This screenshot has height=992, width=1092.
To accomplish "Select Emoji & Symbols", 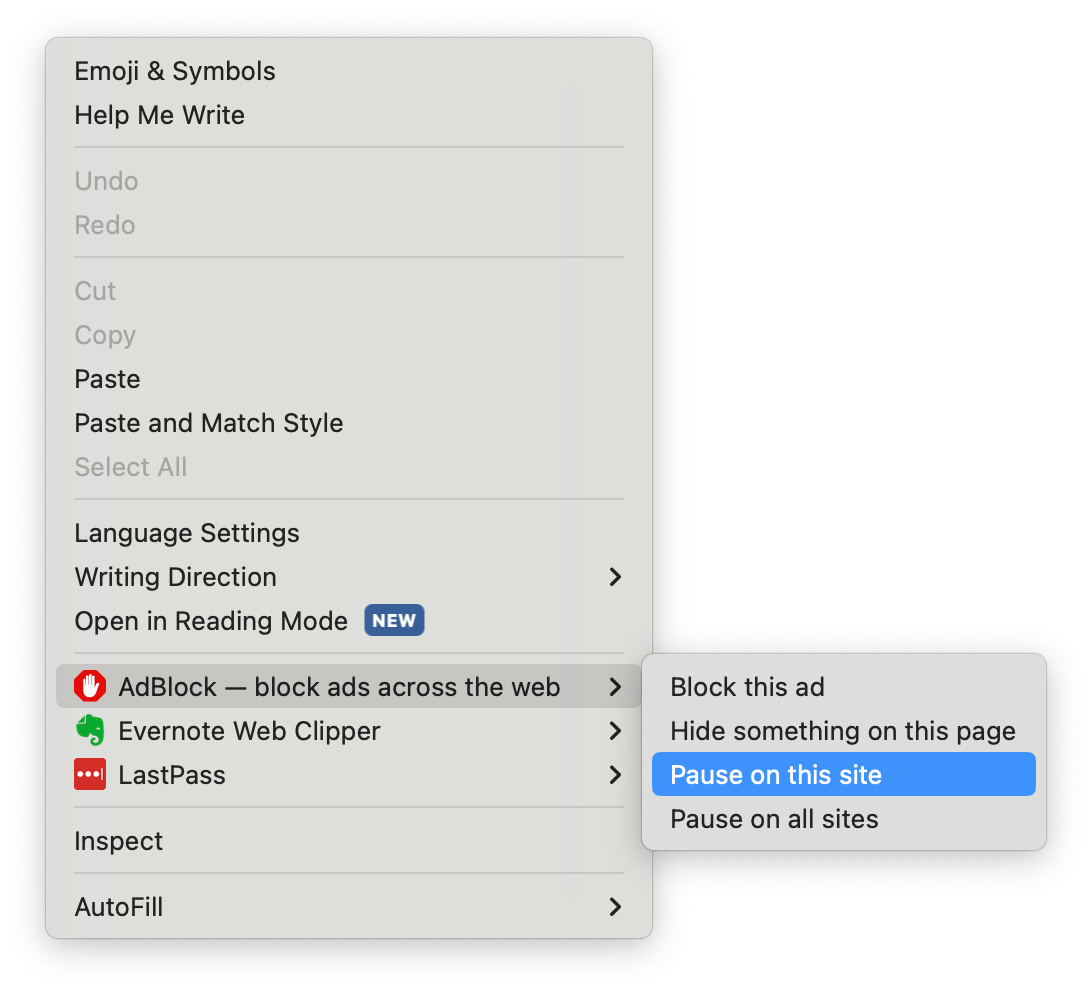I will coord(175,71).
